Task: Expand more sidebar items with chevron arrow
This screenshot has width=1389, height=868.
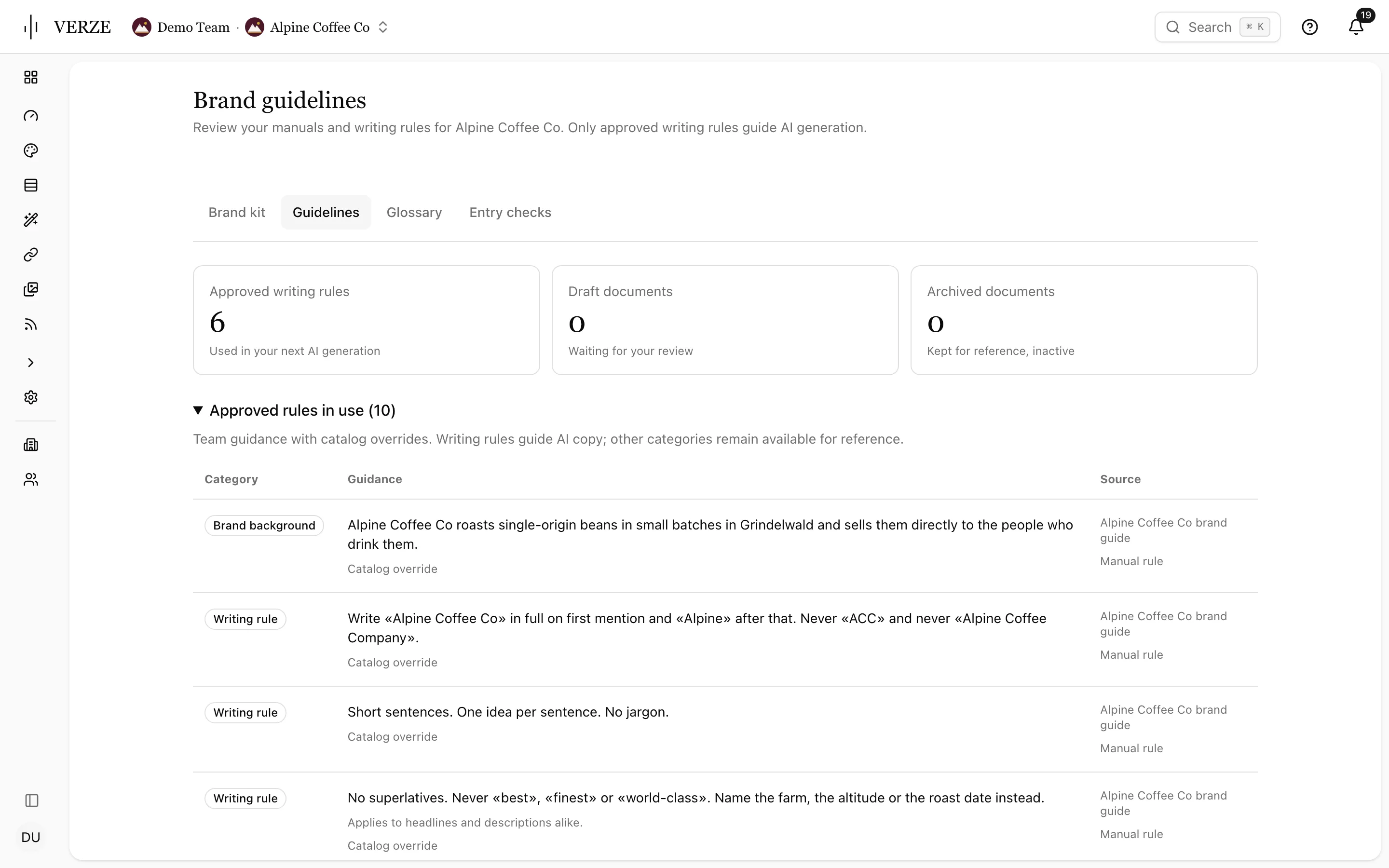Action: [31, 363]
